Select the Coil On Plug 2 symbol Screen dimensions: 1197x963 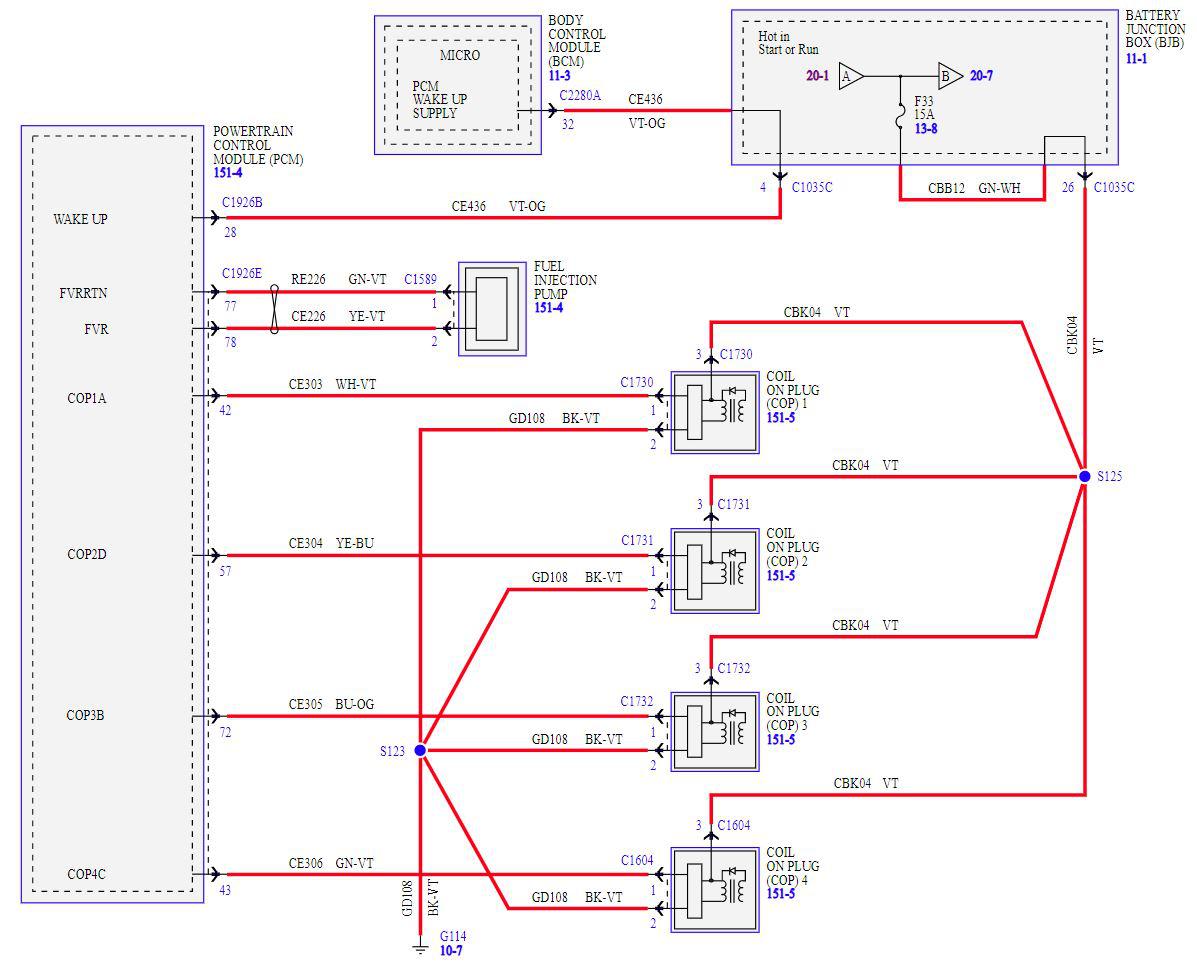pos(715,570)
